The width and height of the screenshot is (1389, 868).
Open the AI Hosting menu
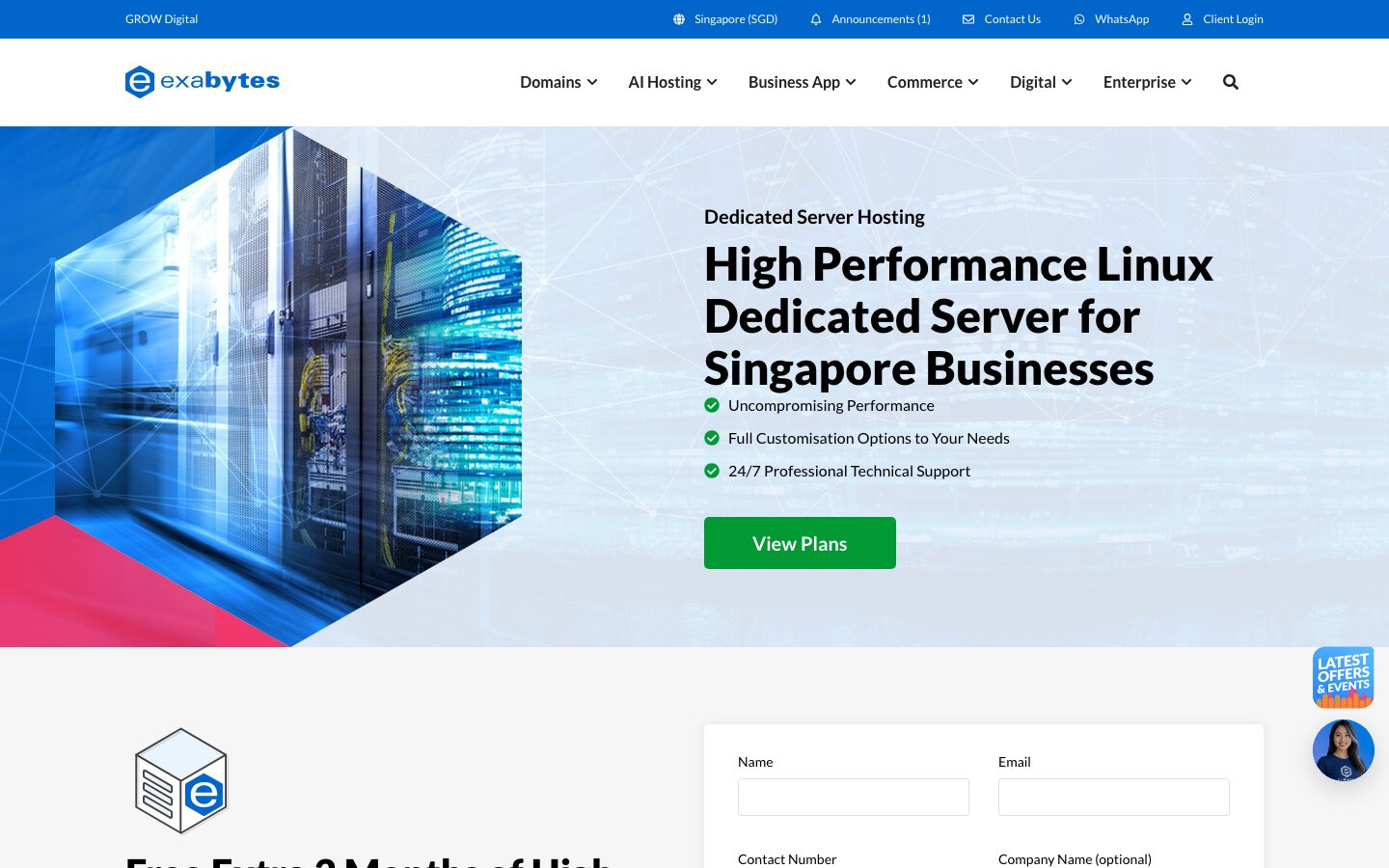(672, 82)
